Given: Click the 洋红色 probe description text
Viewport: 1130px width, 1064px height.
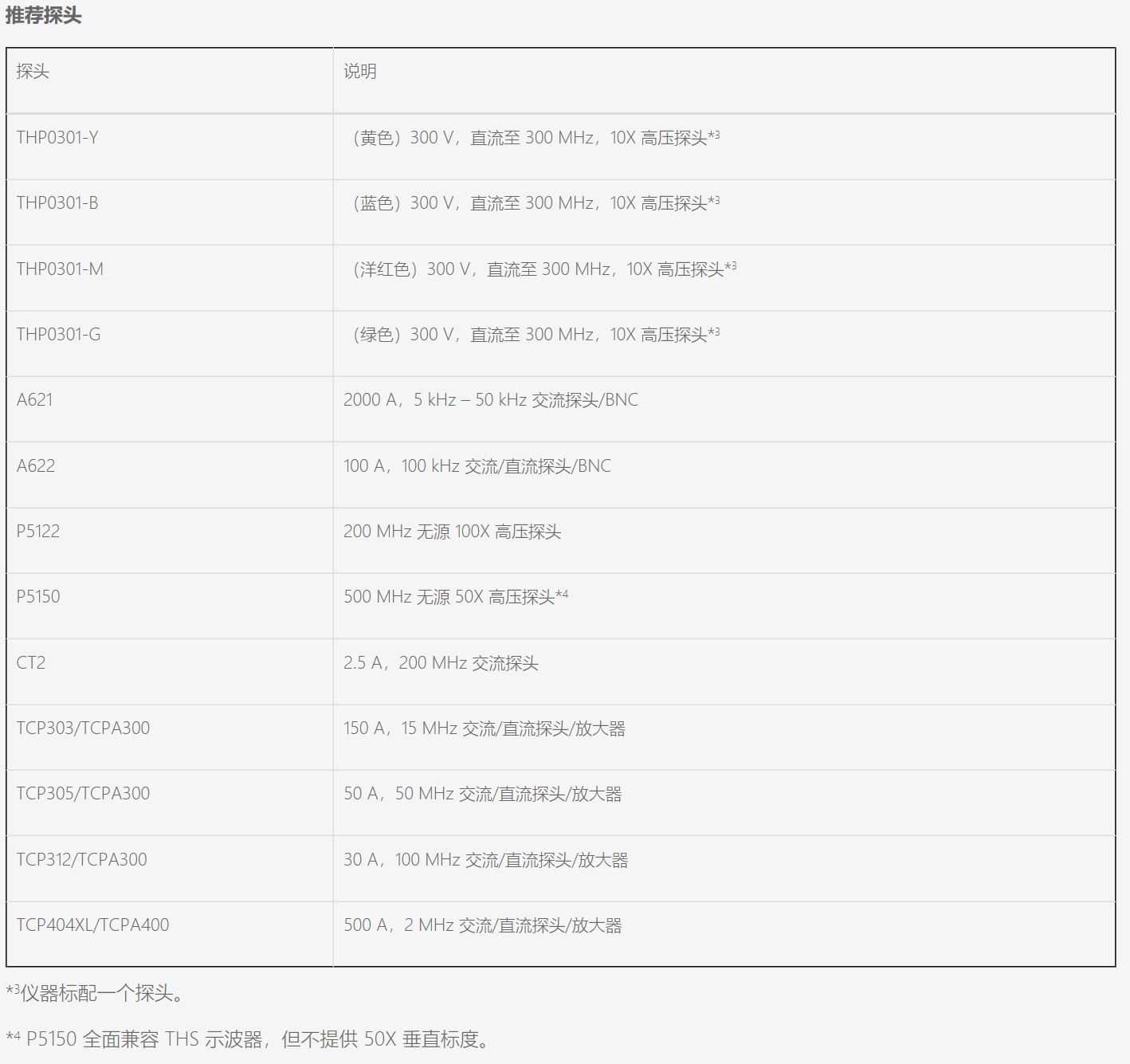Looking at the screenshot, I should coord(544,269).
